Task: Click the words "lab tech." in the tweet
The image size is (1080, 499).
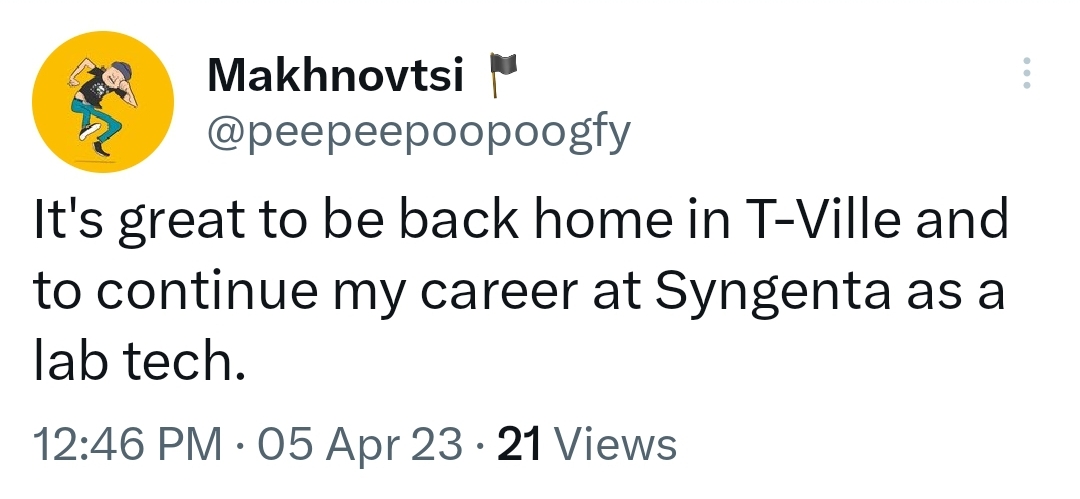Action: (x=139, y=361)
